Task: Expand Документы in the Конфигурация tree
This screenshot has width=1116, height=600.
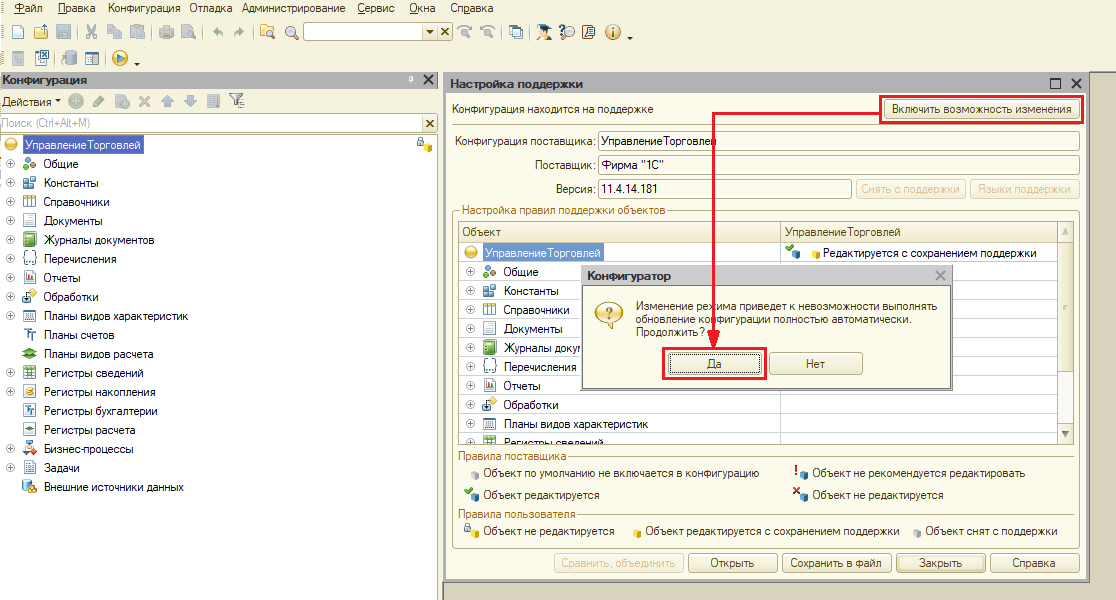Action: [x=11, y=221]
